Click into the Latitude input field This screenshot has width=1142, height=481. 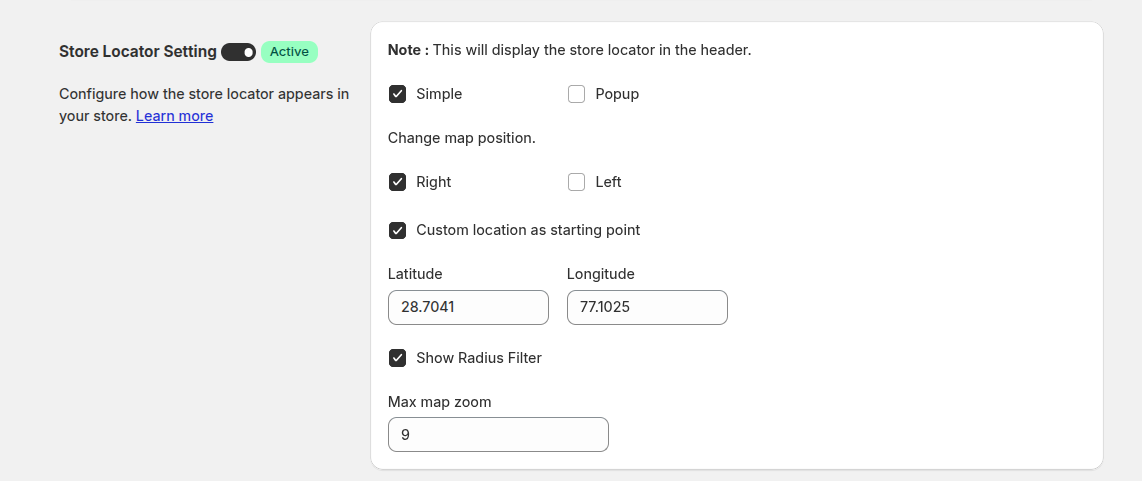468,307
